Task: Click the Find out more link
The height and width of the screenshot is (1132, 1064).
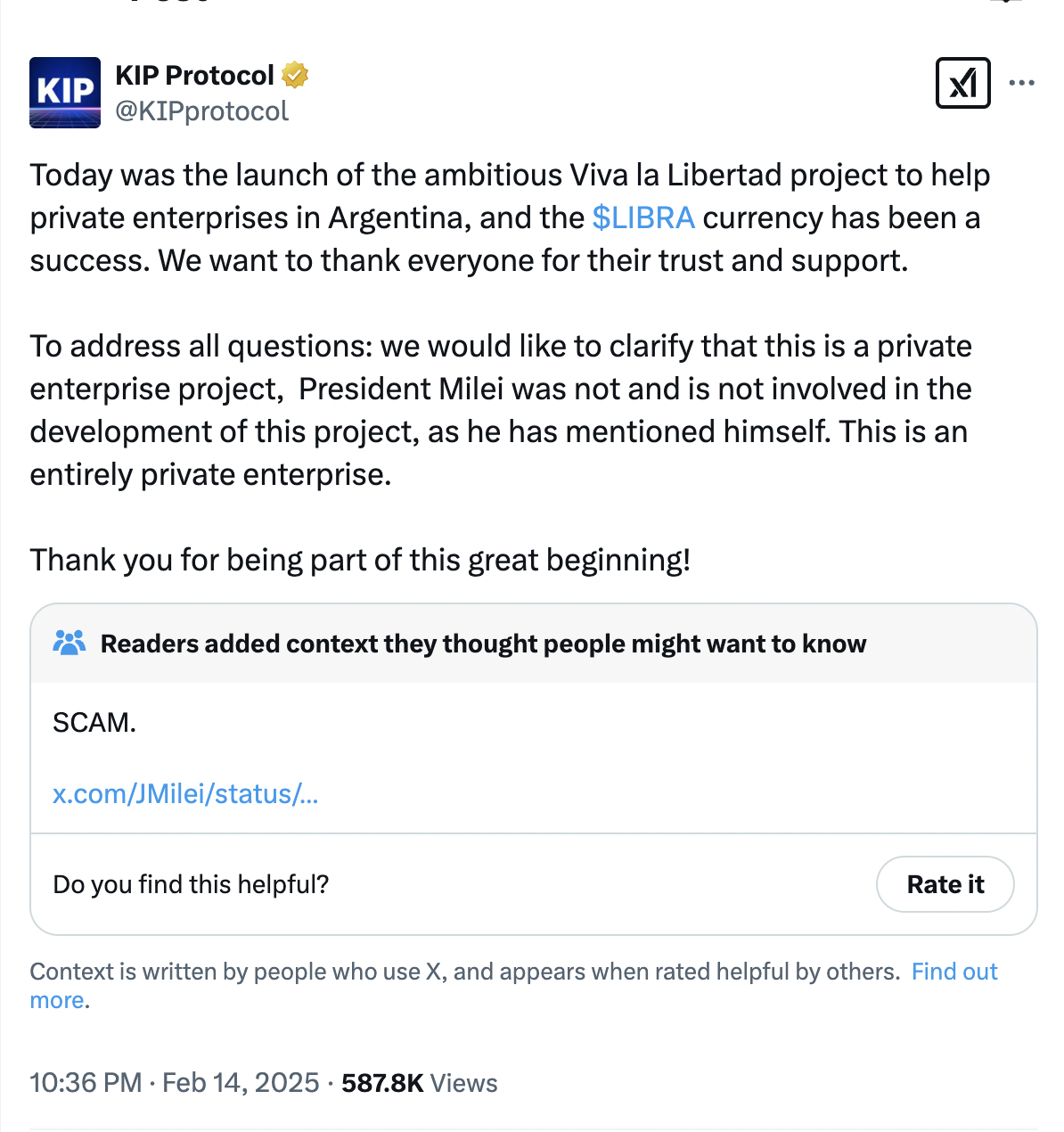Action: coord(954,972)
